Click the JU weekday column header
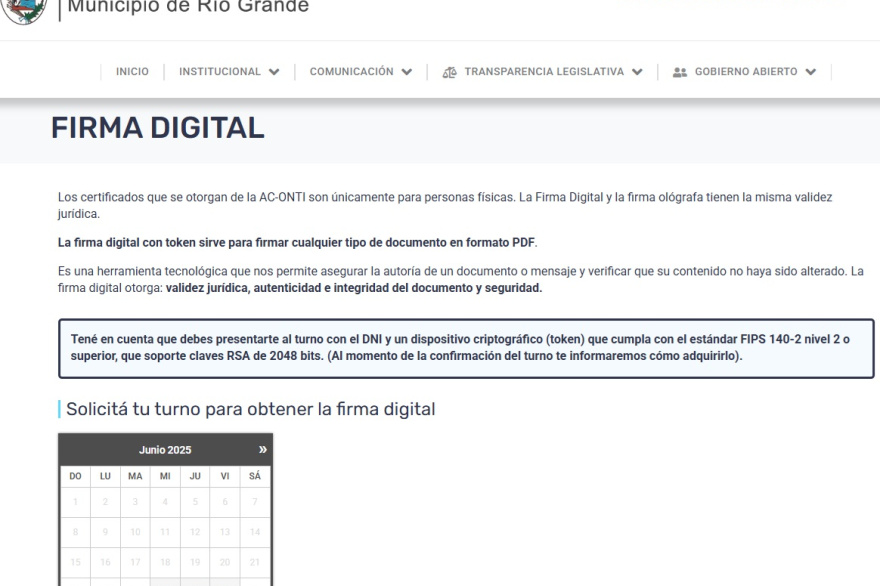 pyautogui.click(x=195, y=476)
